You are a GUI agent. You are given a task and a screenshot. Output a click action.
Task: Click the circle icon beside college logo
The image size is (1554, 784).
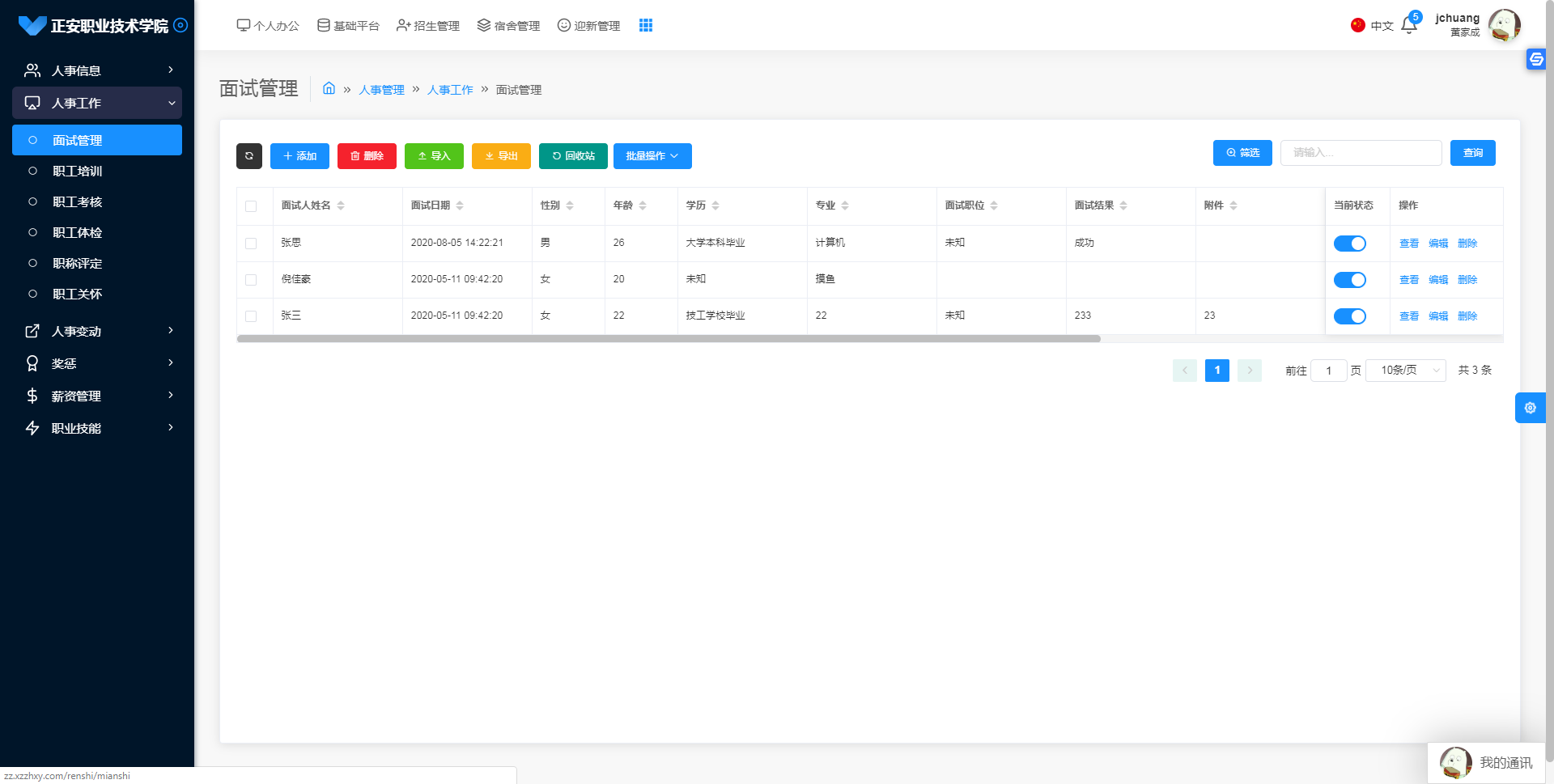[181, 25]
